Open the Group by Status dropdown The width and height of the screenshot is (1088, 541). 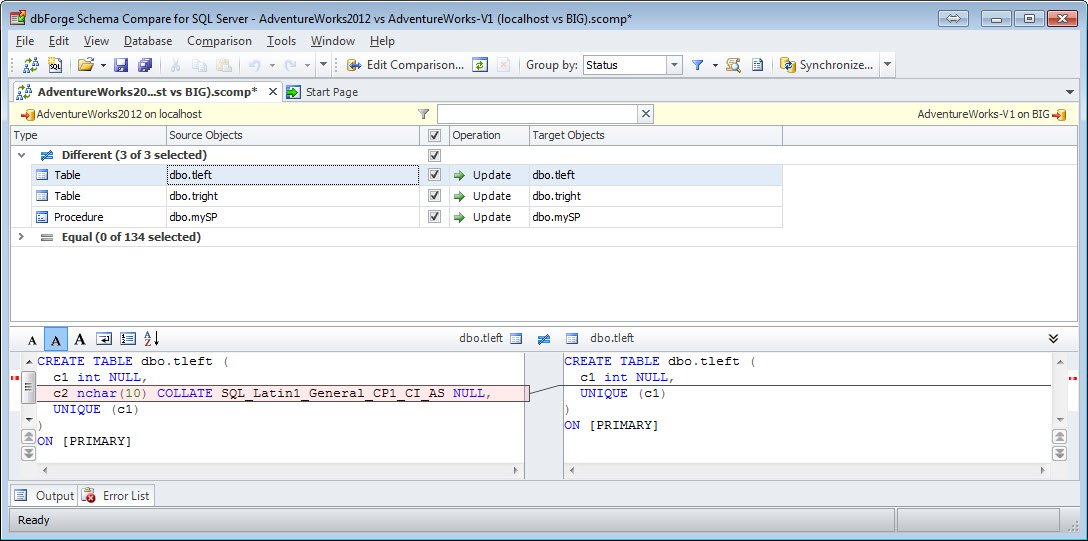pyautogui.click(x=674, y=65)
